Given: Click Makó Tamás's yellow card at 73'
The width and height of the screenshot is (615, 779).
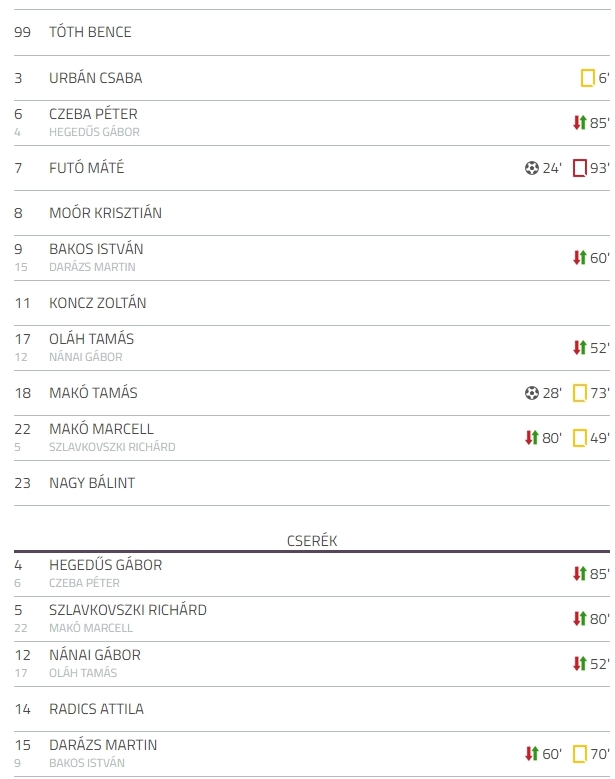Looking at the screenshot, I should point(580,393).
